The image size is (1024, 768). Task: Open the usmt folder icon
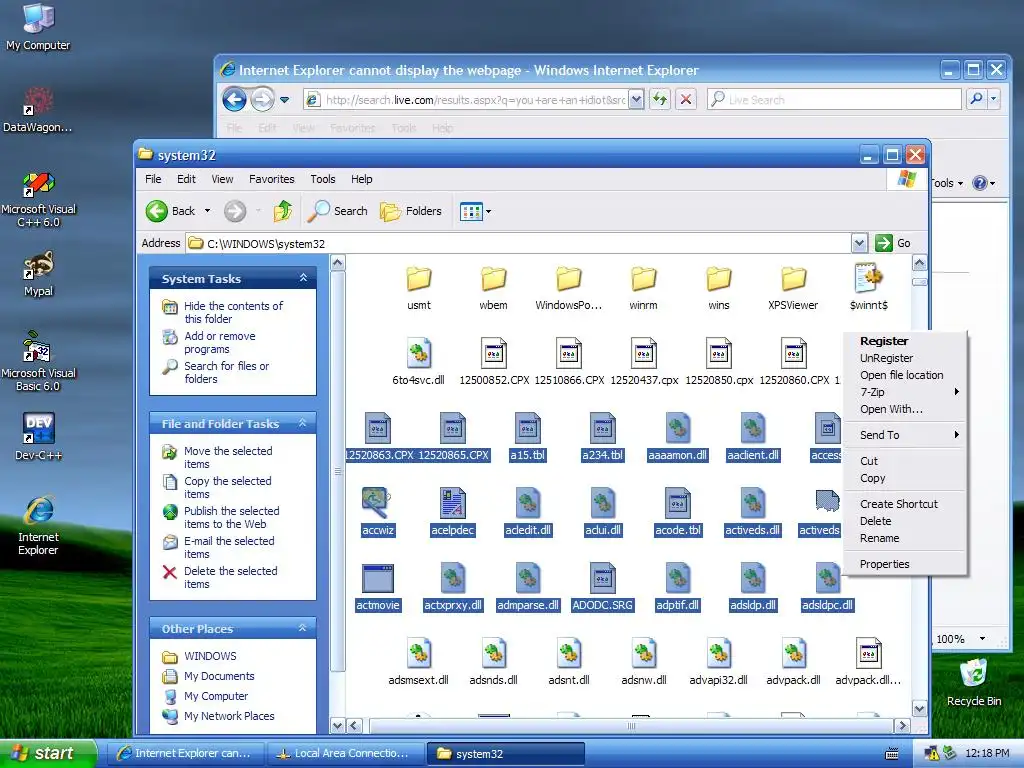419,279
